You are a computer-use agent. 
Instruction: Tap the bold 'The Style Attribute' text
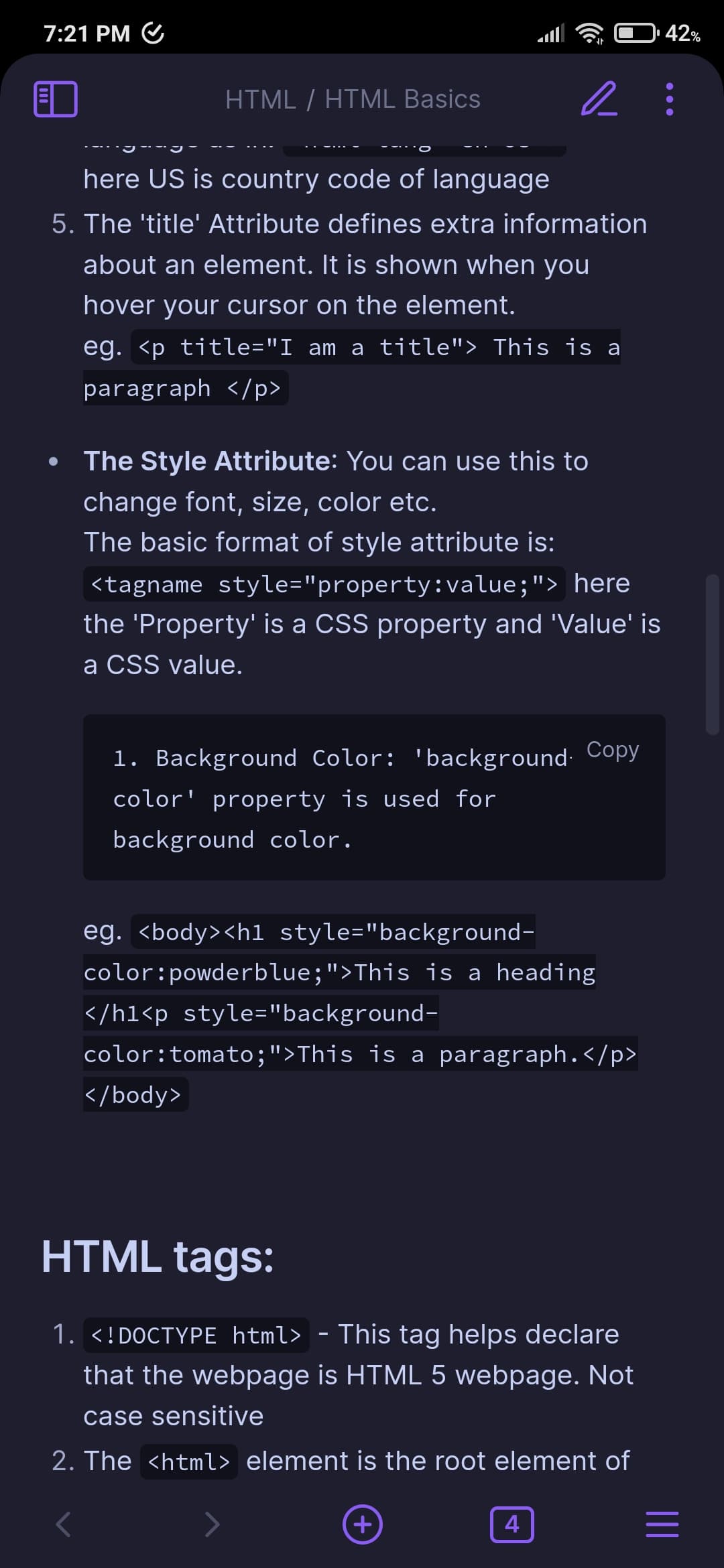pos(206,461)
